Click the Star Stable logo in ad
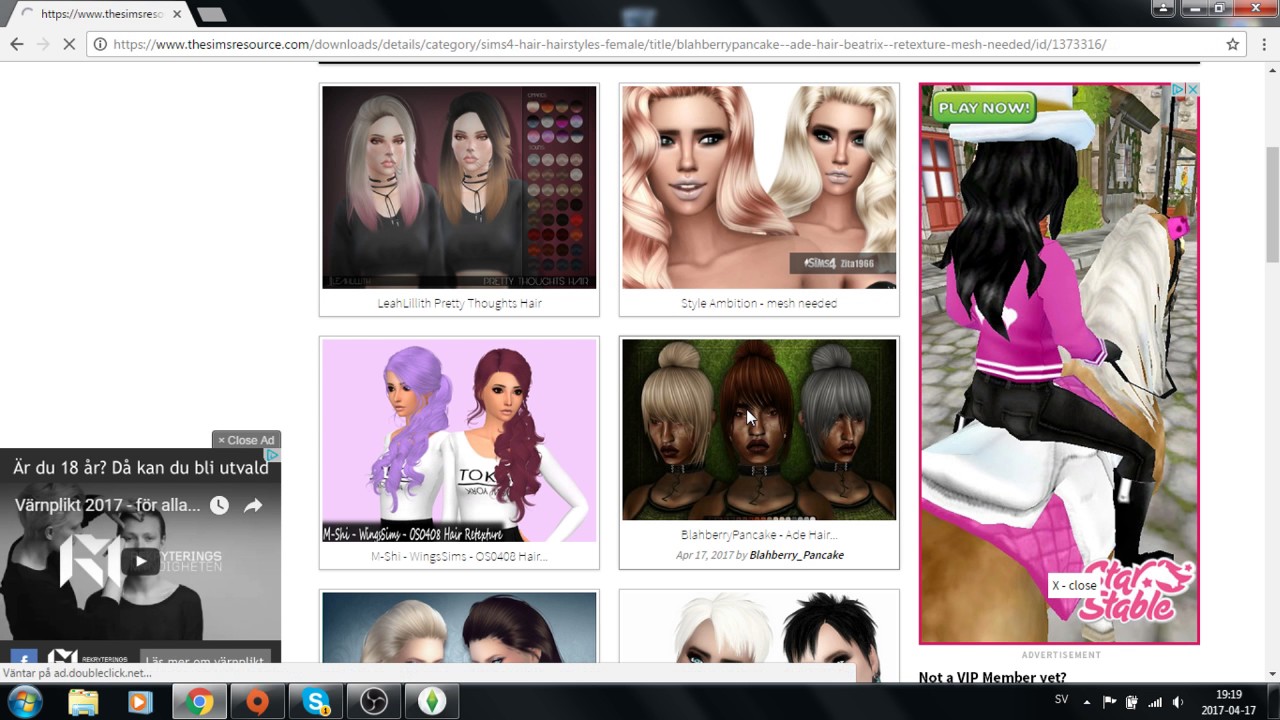The width and height of the screenshot is (1280, 720). (1140, 592)
